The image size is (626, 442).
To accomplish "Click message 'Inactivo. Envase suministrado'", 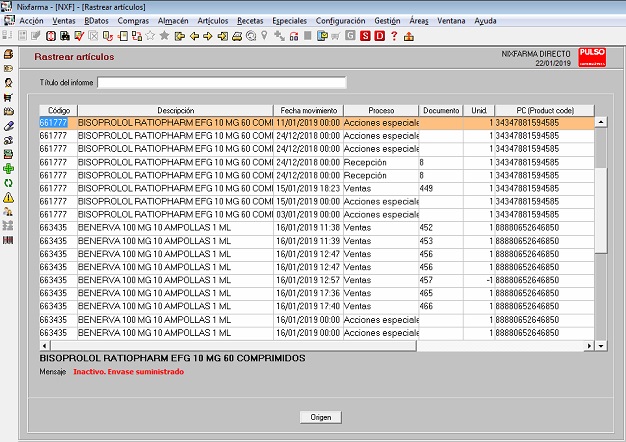I will (129, 372).
